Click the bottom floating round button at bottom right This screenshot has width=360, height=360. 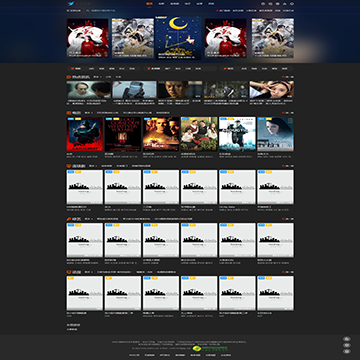pos(347,351)
